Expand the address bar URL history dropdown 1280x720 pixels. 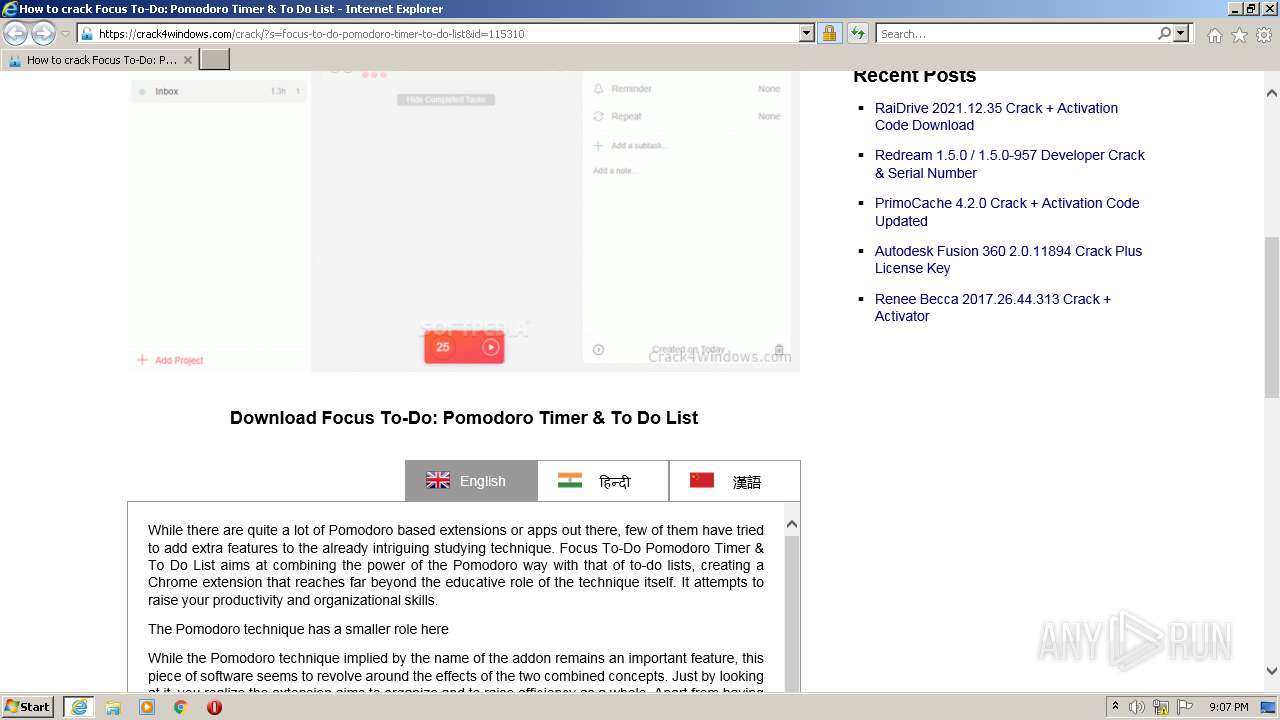point(806,33)
